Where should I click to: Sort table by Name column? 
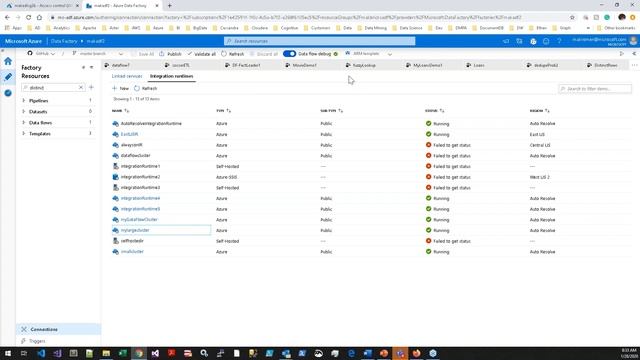[120, 111]
